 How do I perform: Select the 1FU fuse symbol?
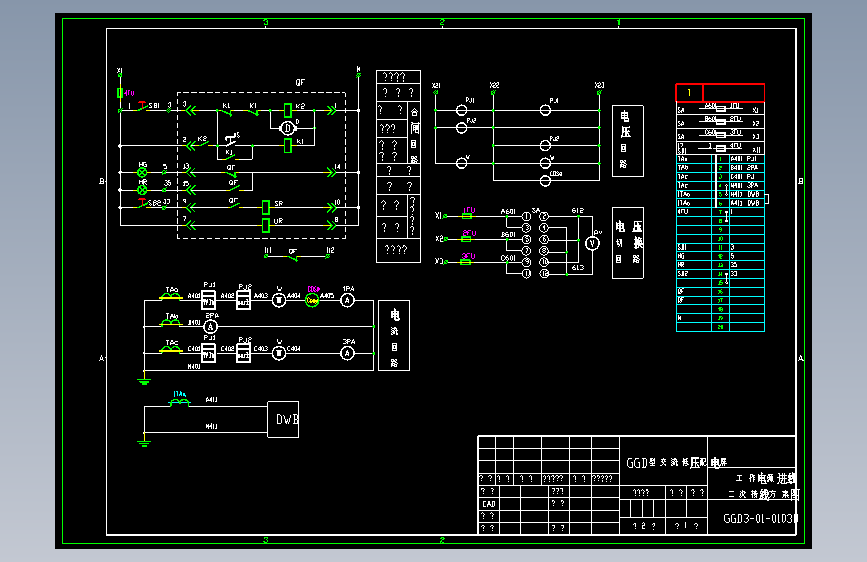(467, 216)
